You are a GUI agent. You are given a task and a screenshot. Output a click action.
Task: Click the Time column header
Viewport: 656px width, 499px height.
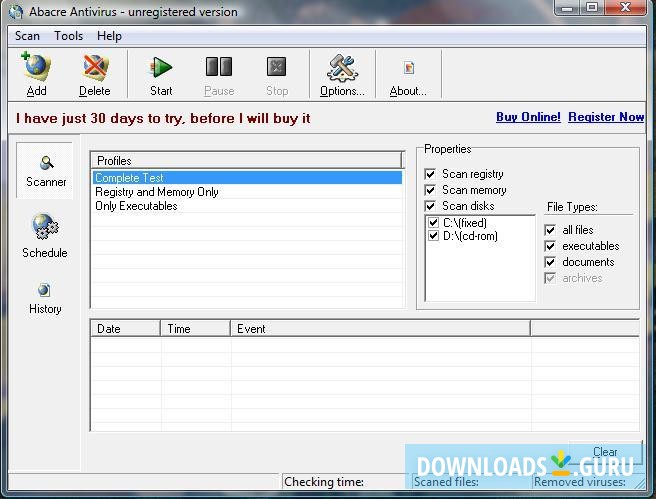195,329
